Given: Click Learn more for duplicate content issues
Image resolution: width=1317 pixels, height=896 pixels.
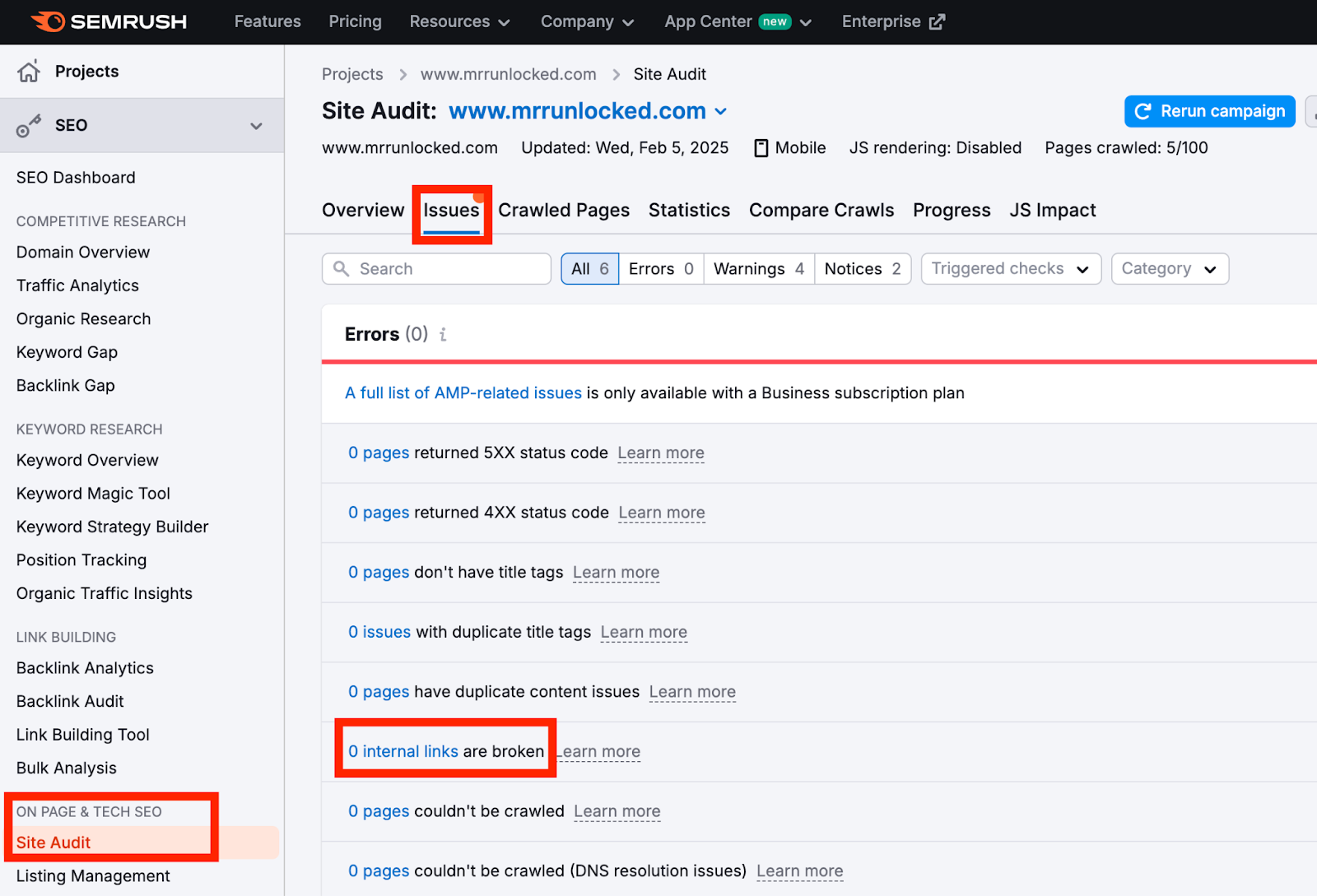Looking at the screenshot, I should 692,692.
